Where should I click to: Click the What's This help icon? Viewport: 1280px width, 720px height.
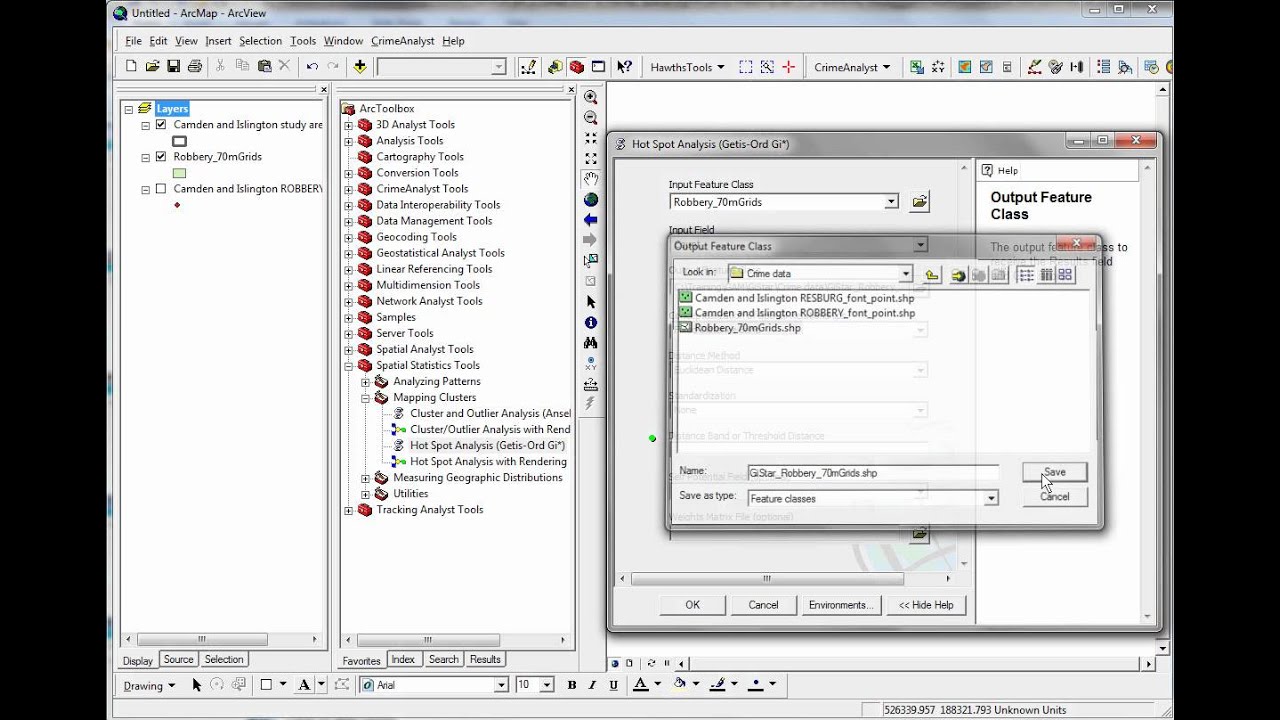pyautogui.click(x=625, y=67)
